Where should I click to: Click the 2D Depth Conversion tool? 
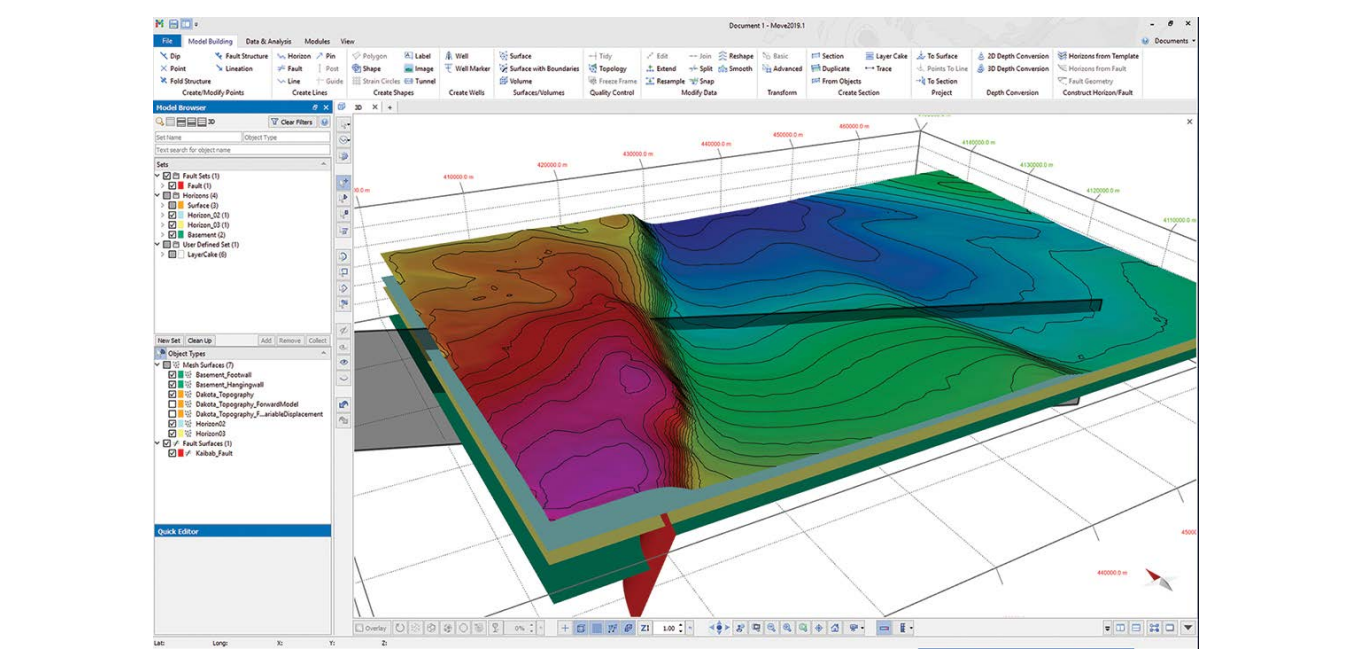click(1013, 56)
